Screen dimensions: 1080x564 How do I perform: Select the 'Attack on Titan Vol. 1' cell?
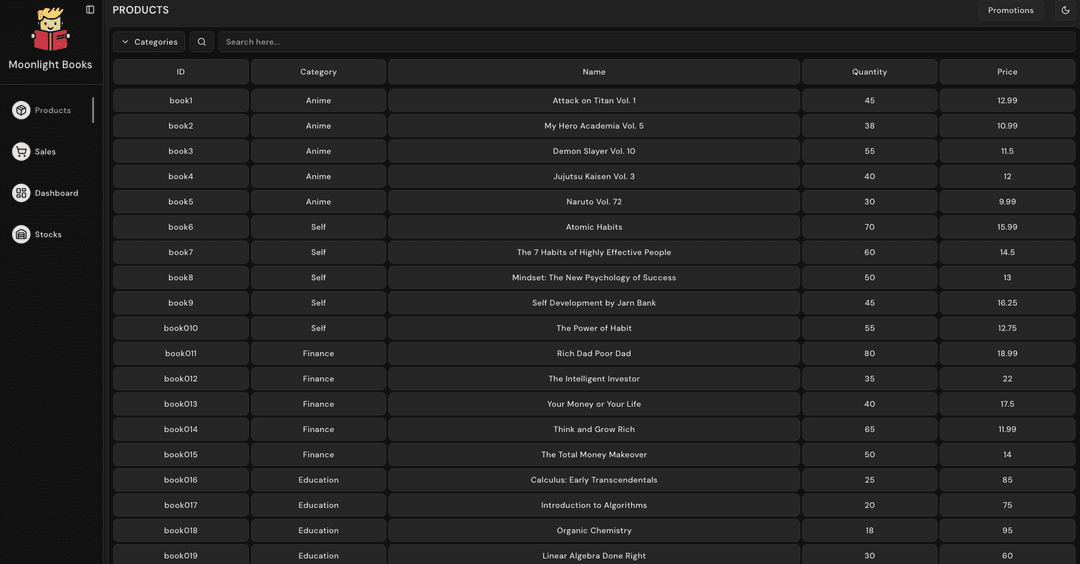click(x=594, y=101)
